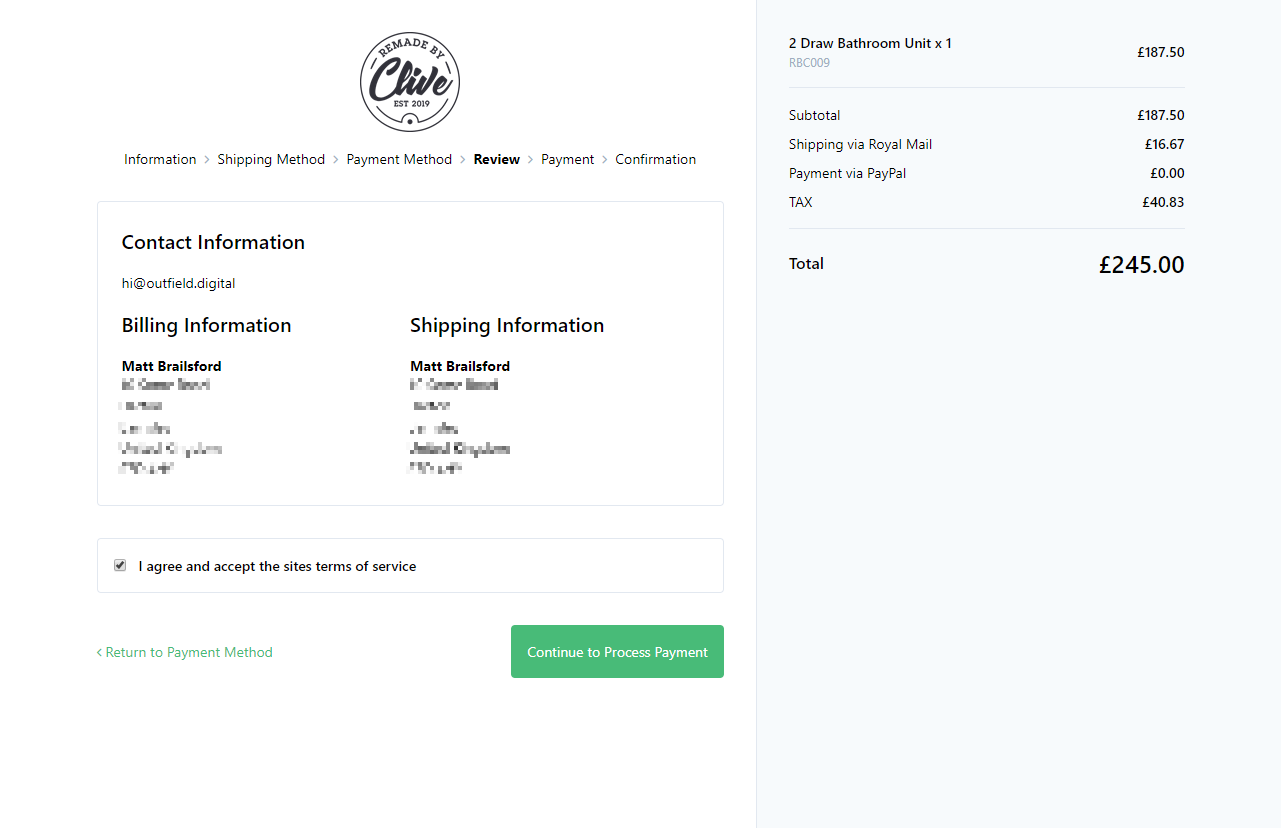Open the Shipping Method step
This screenshot has height=828, width=1281.
click(x=271, y=160)
